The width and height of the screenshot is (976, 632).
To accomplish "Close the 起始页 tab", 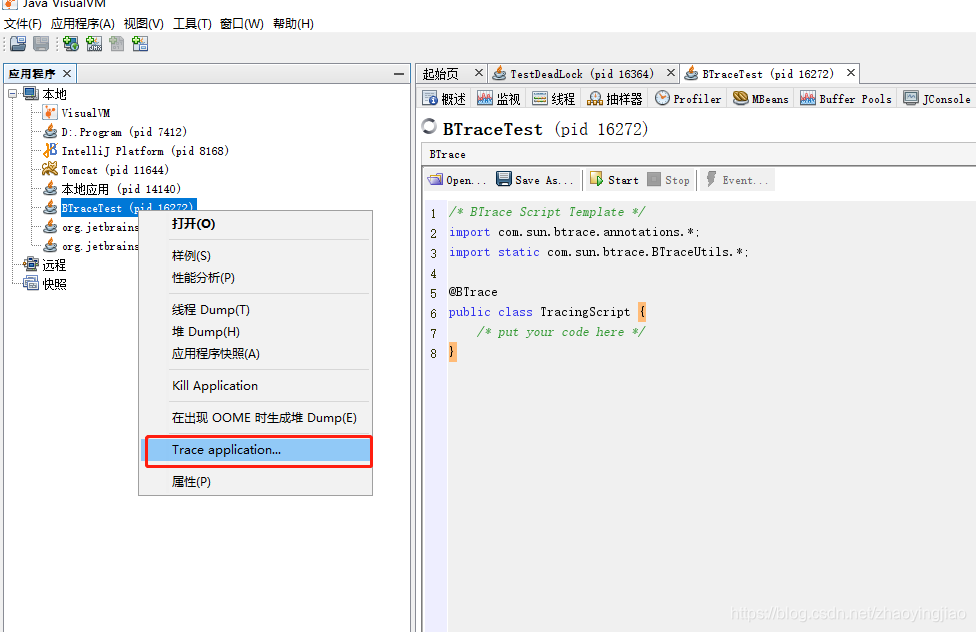I will [479, 73].
